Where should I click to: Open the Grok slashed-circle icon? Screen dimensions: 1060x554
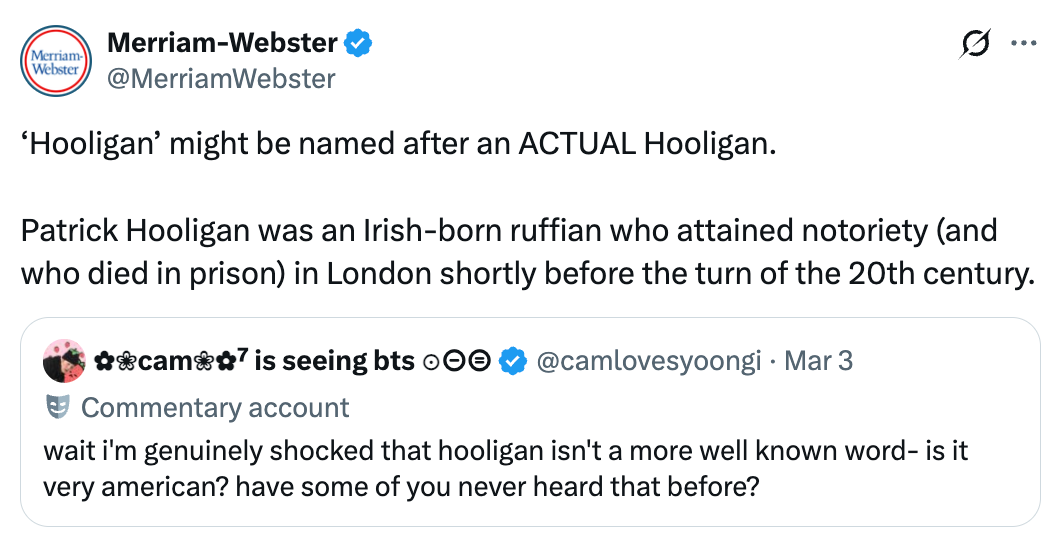click(x=975, y=43)
